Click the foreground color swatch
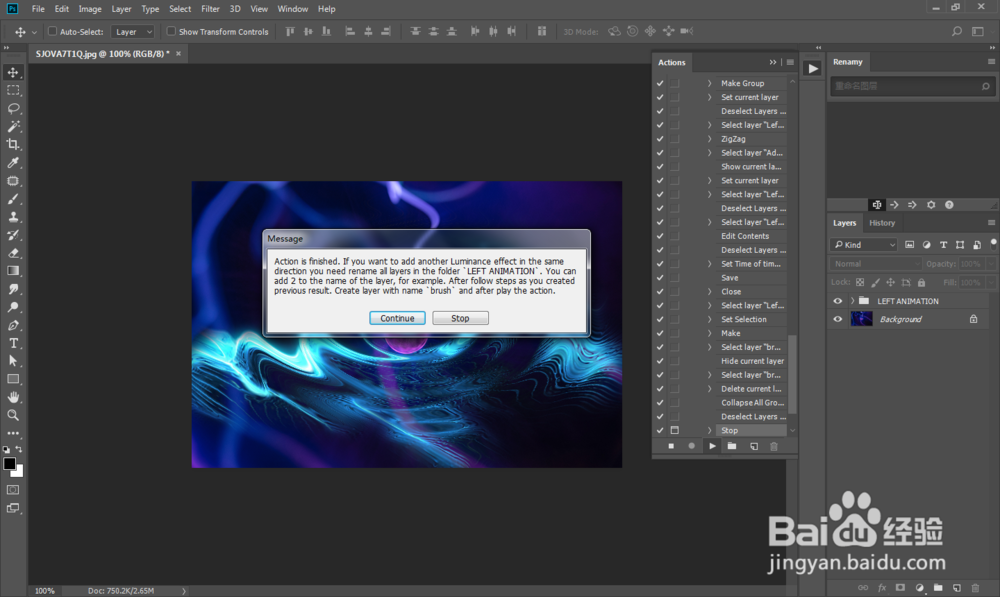 10,464
